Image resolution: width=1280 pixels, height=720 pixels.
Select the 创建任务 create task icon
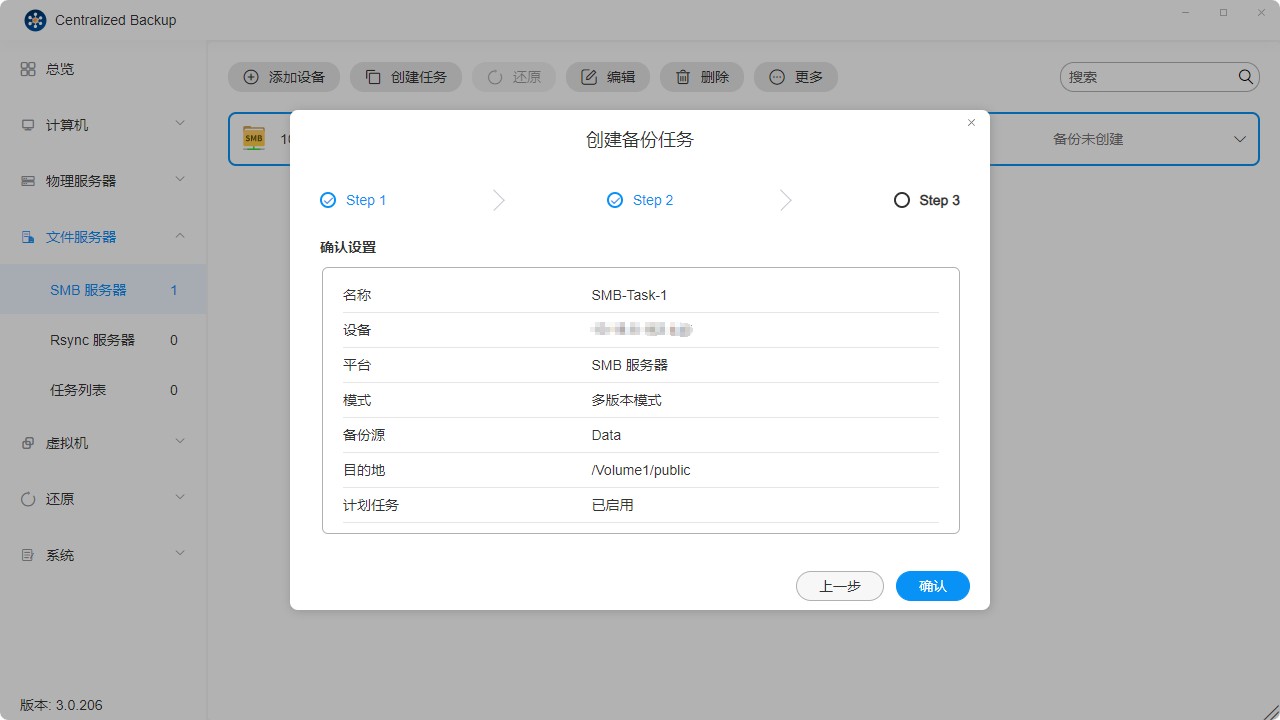pyautogui.click(x=374, y=76)
